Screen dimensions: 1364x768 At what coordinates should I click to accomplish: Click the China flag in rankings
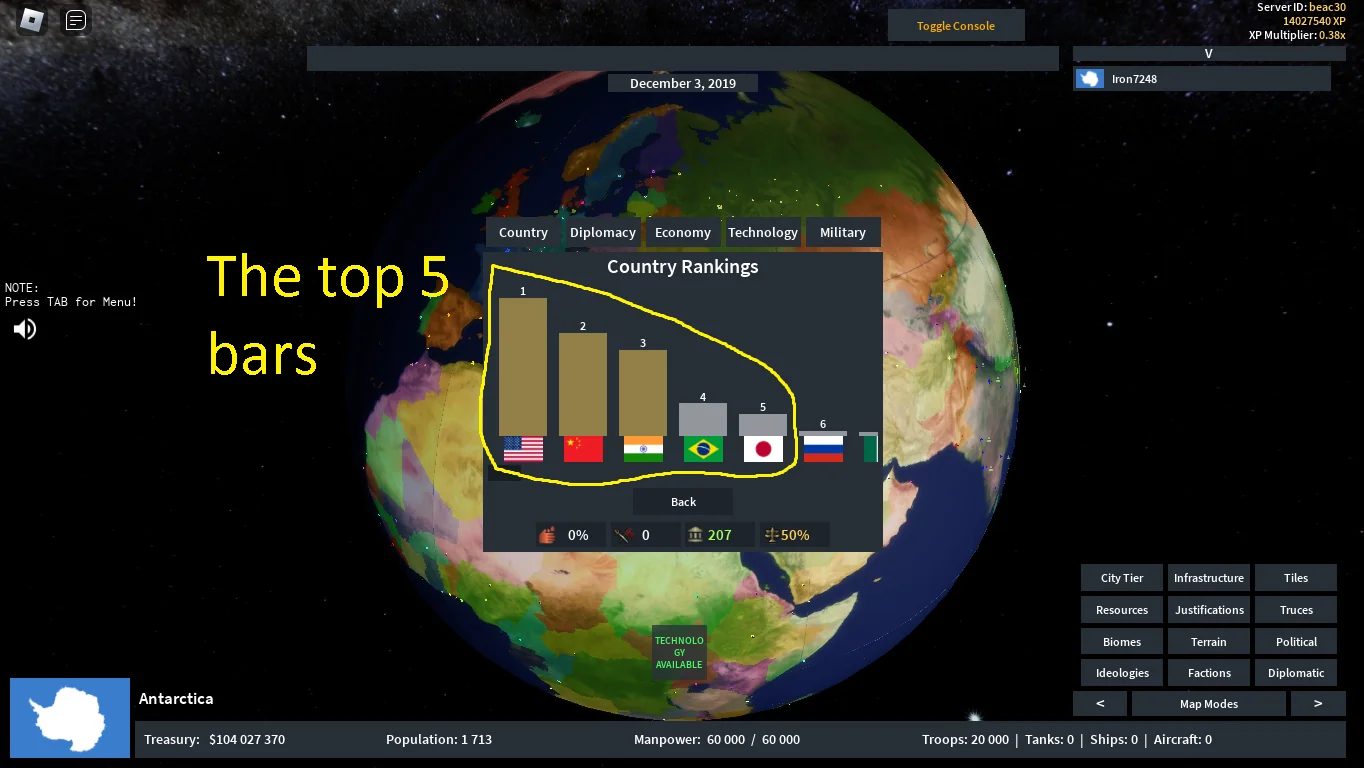583,449
